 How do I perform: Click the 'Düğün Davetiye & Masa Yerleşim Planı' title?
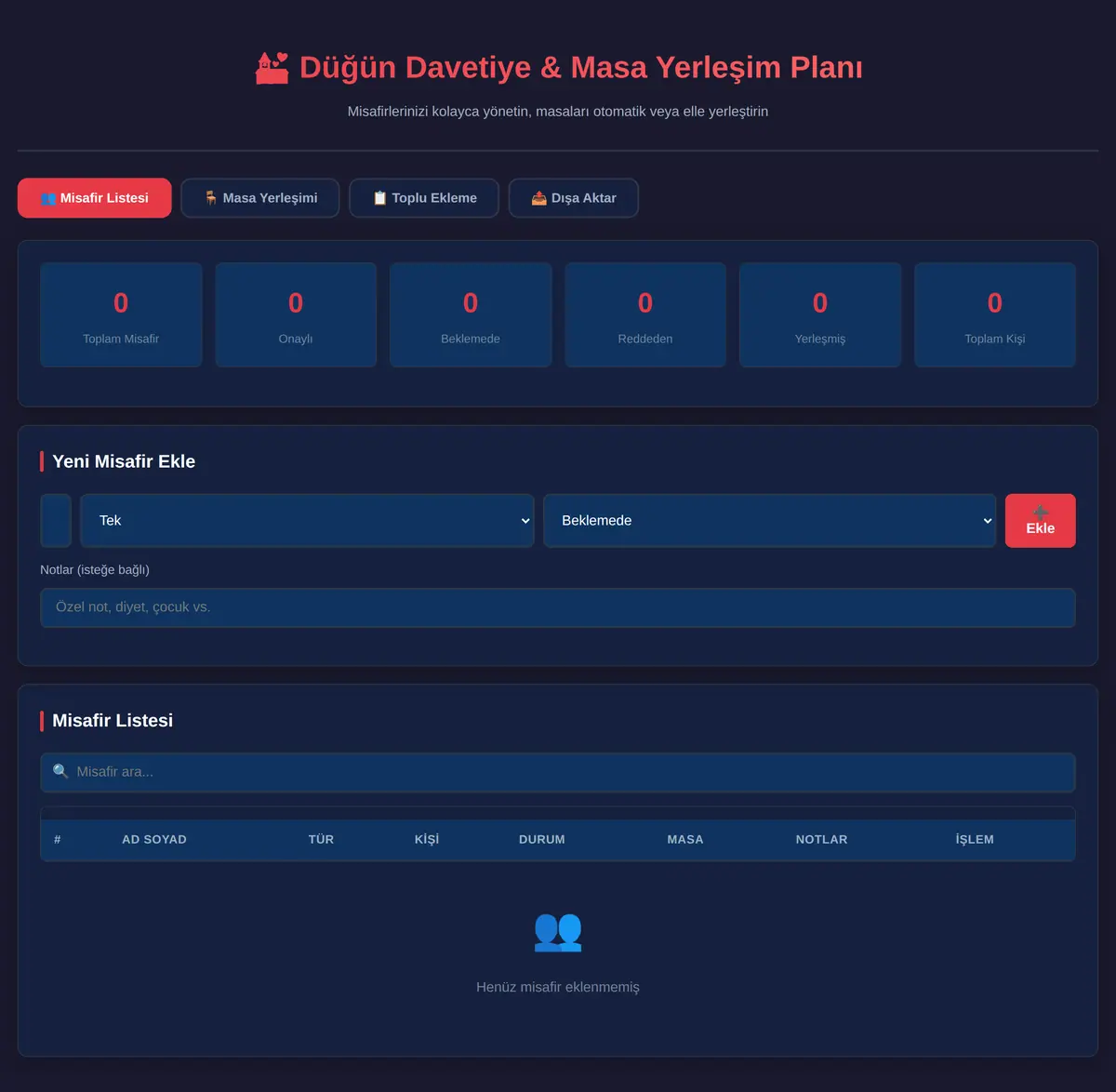point(581,68)
